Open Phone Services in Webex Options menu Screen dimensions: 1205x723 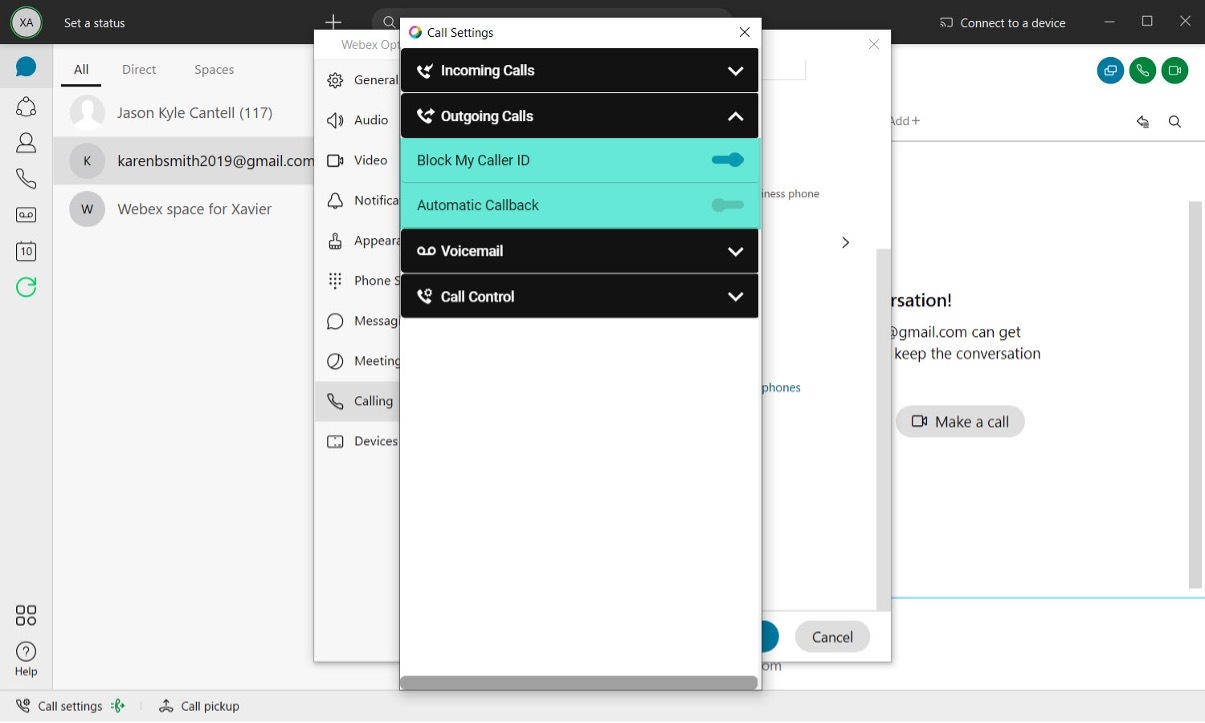point(357,280)
